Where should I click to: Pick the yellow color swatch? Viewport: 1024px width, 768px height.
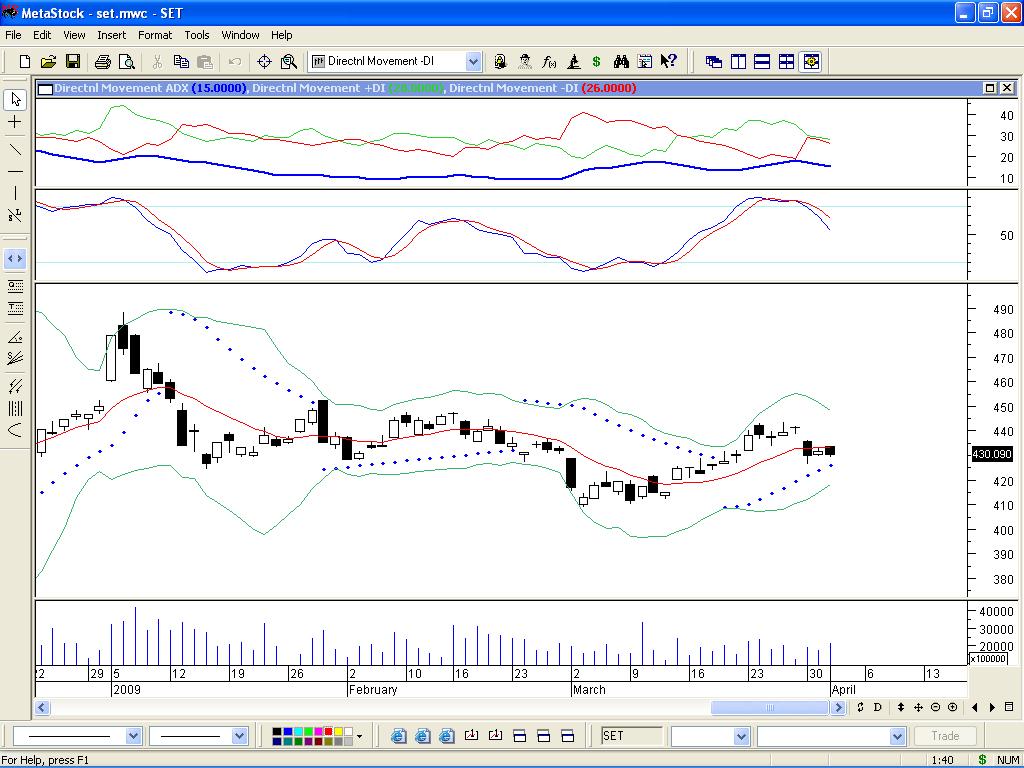click(x=338, y=731)
